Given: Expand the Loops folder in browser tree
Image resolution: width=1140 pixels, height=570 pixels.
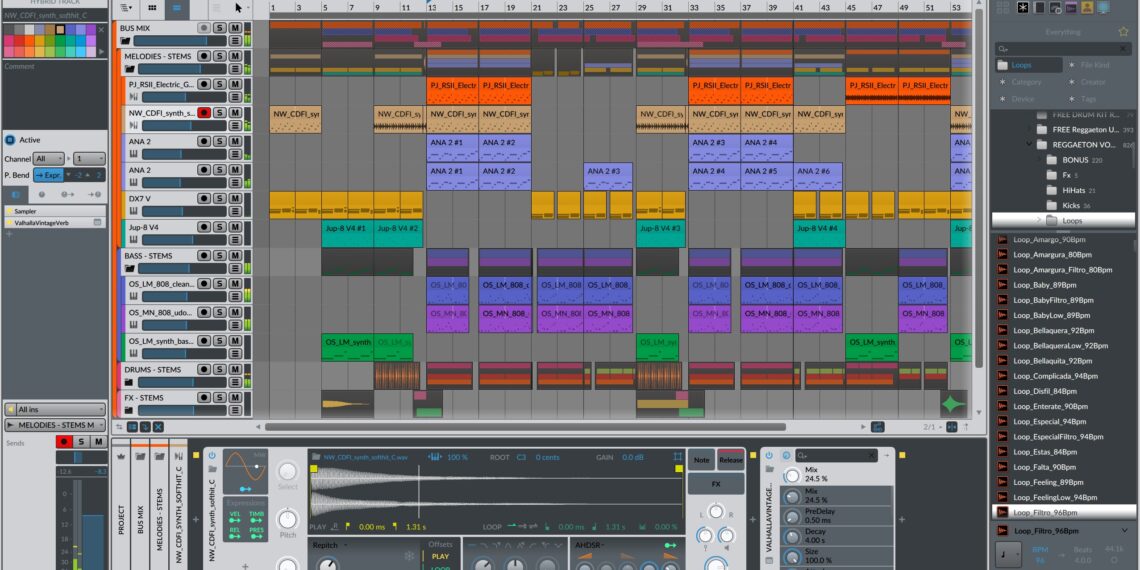Looking at the screenshot, I should [1038, 220].
